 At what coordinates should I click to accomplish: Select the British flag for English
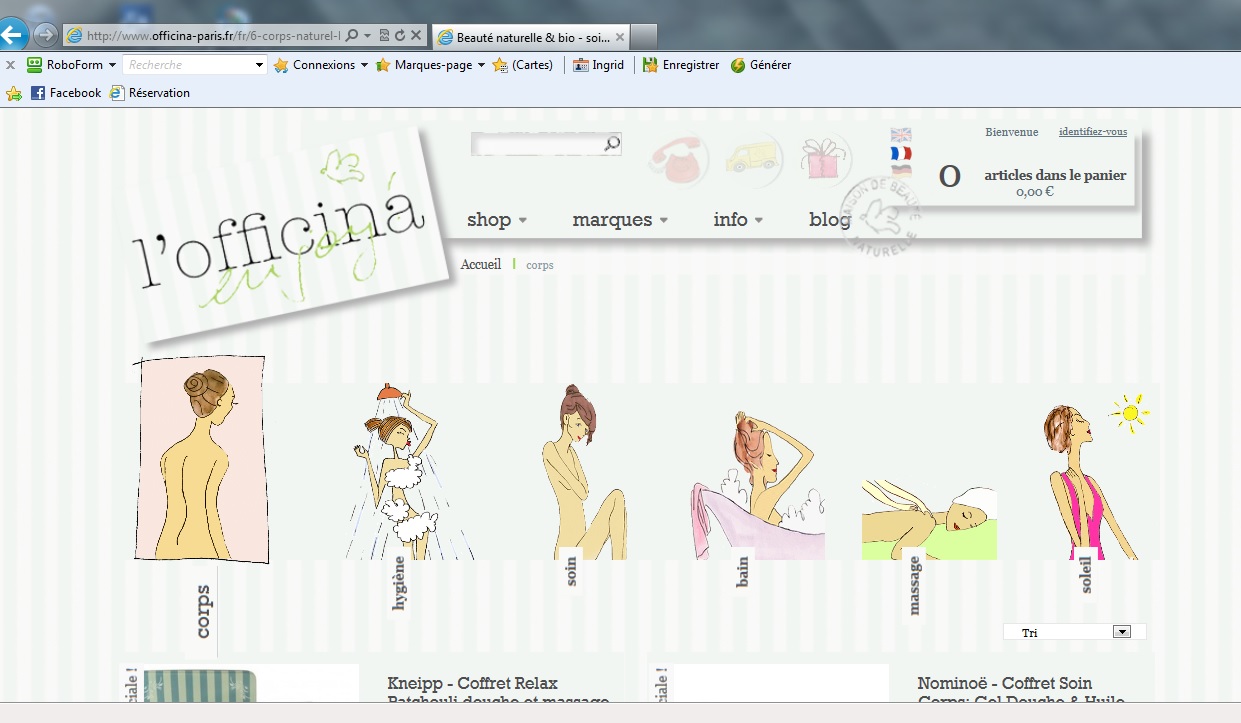coord(901,135)
